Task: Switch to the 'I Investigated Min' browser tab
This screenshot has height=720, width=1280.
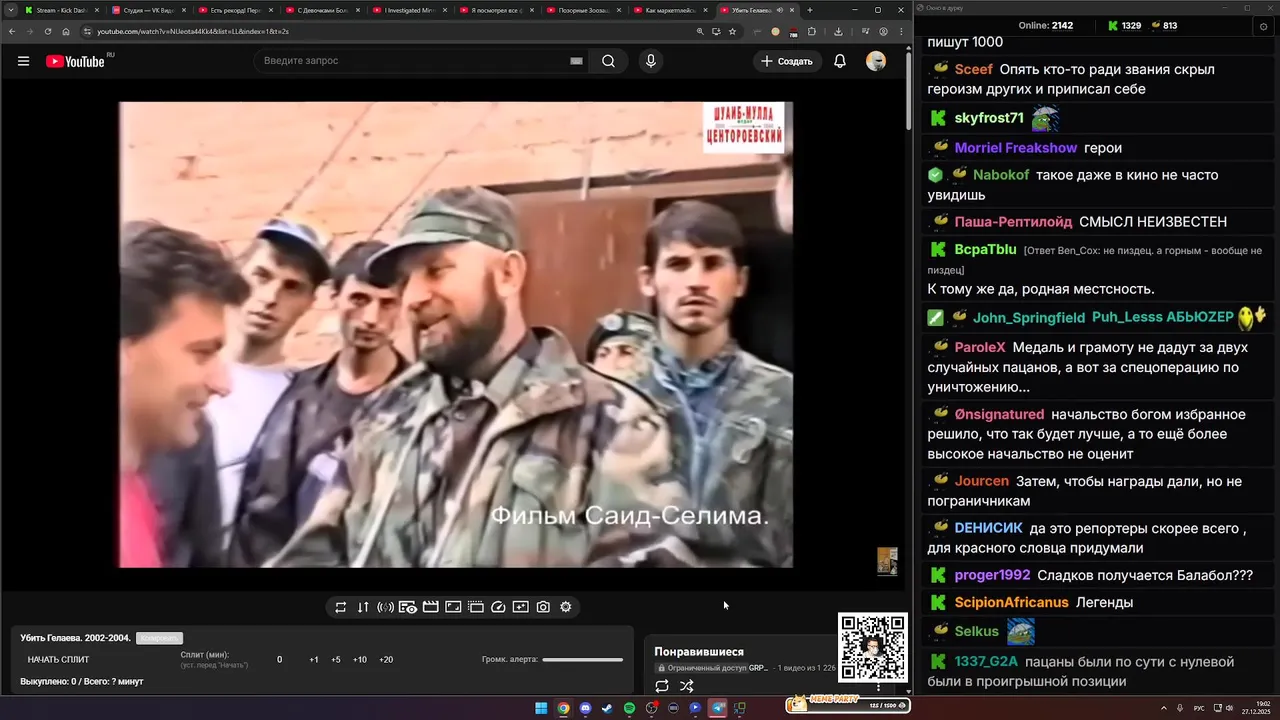Action: 410,10
